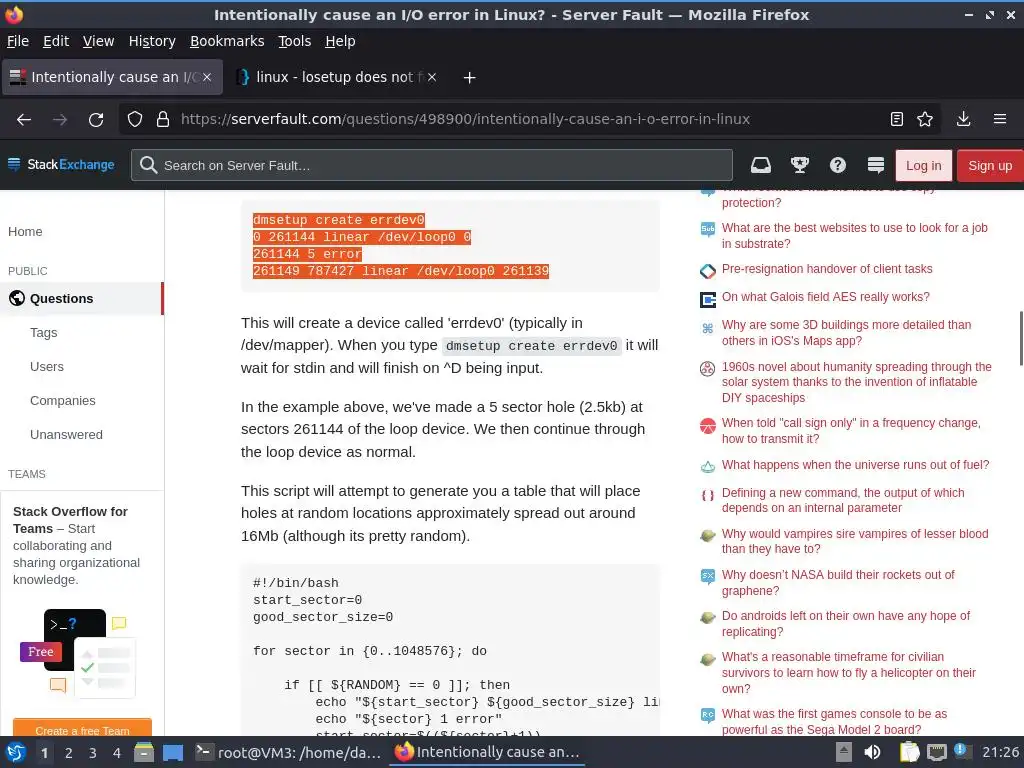Image resolution: width=1024 pixels, height=768 pixels.
Task: Open Stack Exchange site switcher icon
Action: (x=876, y=165)
